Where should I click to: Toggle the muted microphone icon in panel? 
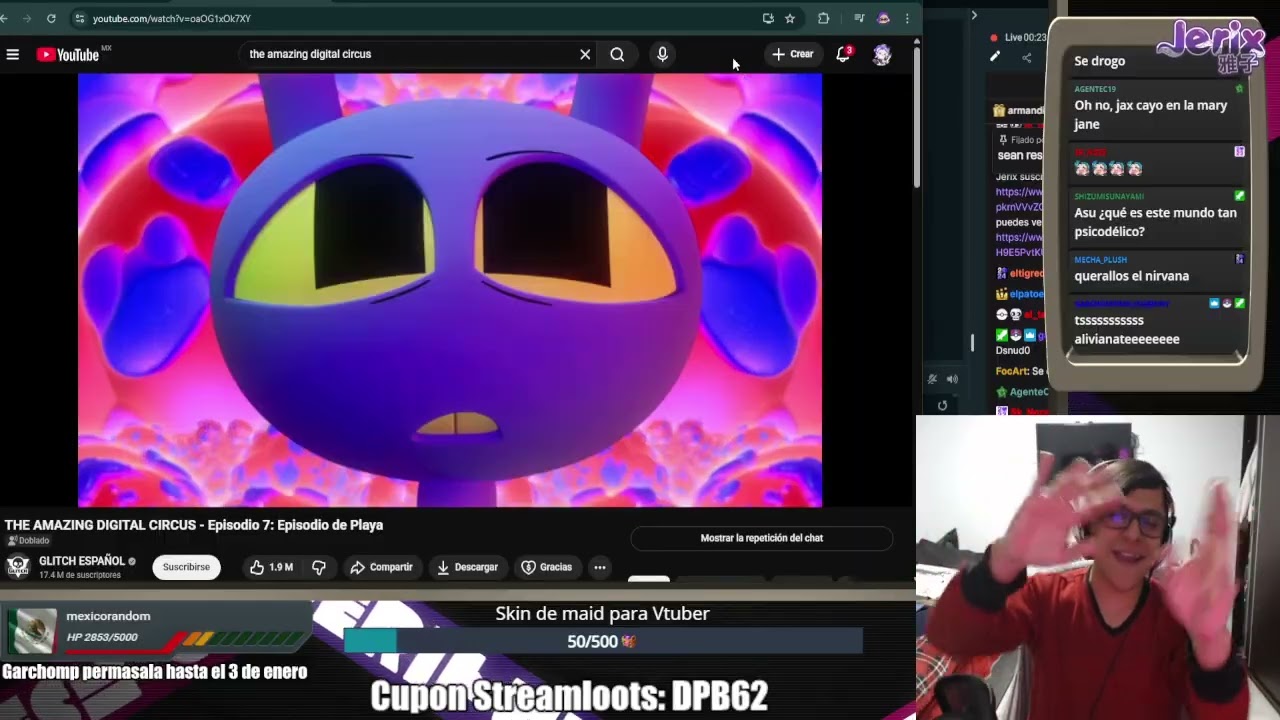click(932, 379)
